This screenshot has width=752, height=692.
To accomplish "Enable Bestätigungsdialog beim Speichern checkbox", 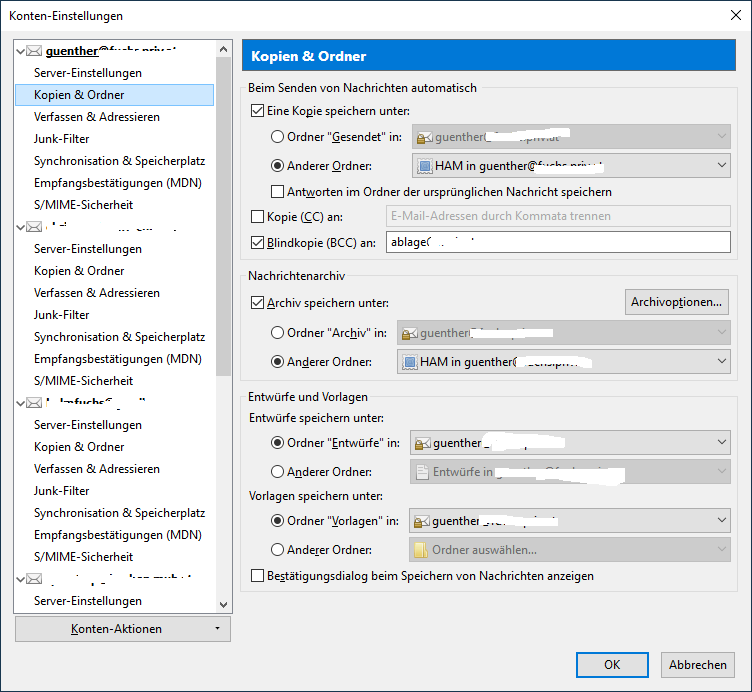I will click(258, 576).
